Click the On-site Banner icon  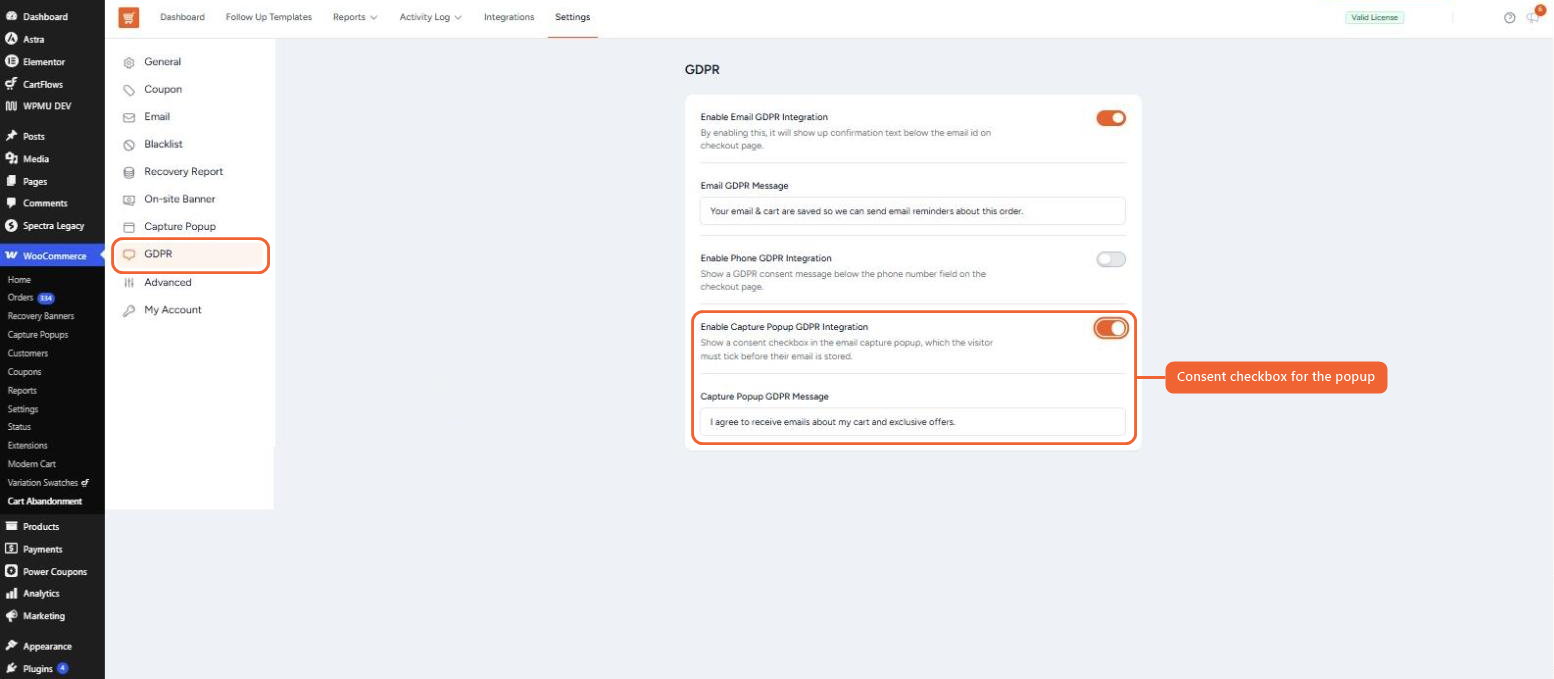(x=129, y=199)
